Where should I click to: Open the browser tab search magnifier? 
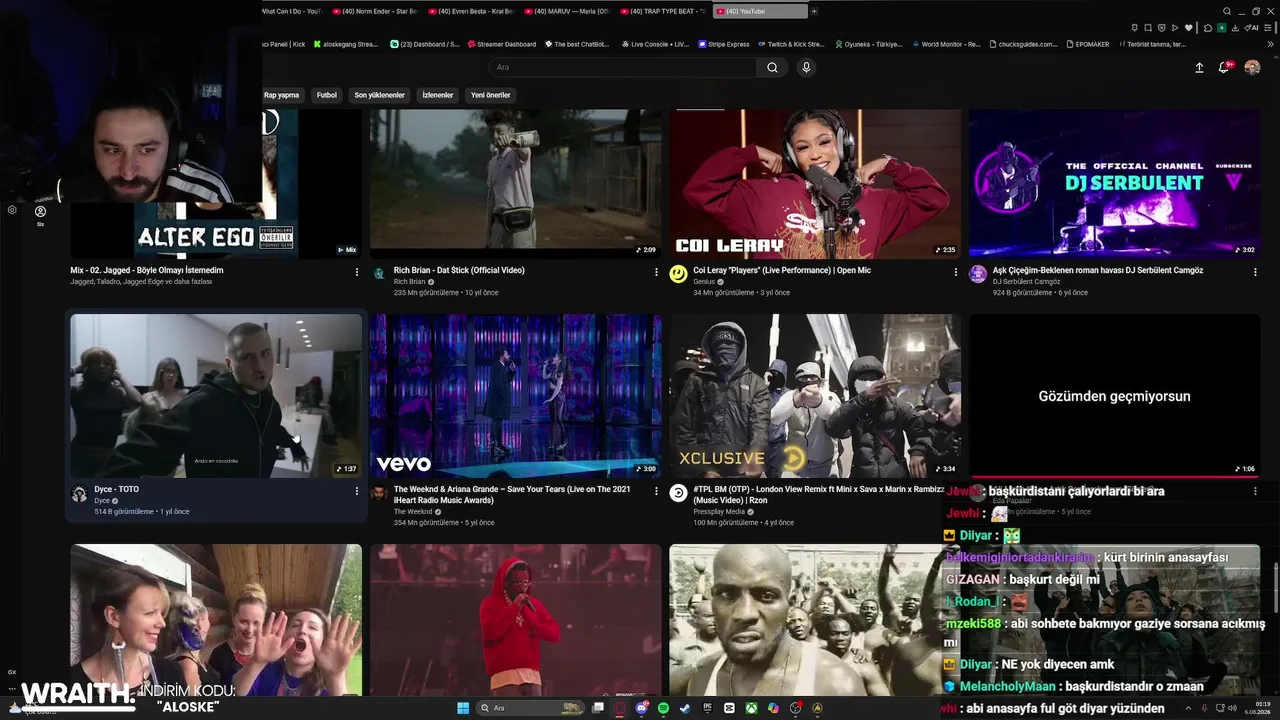pos(1227,11)
